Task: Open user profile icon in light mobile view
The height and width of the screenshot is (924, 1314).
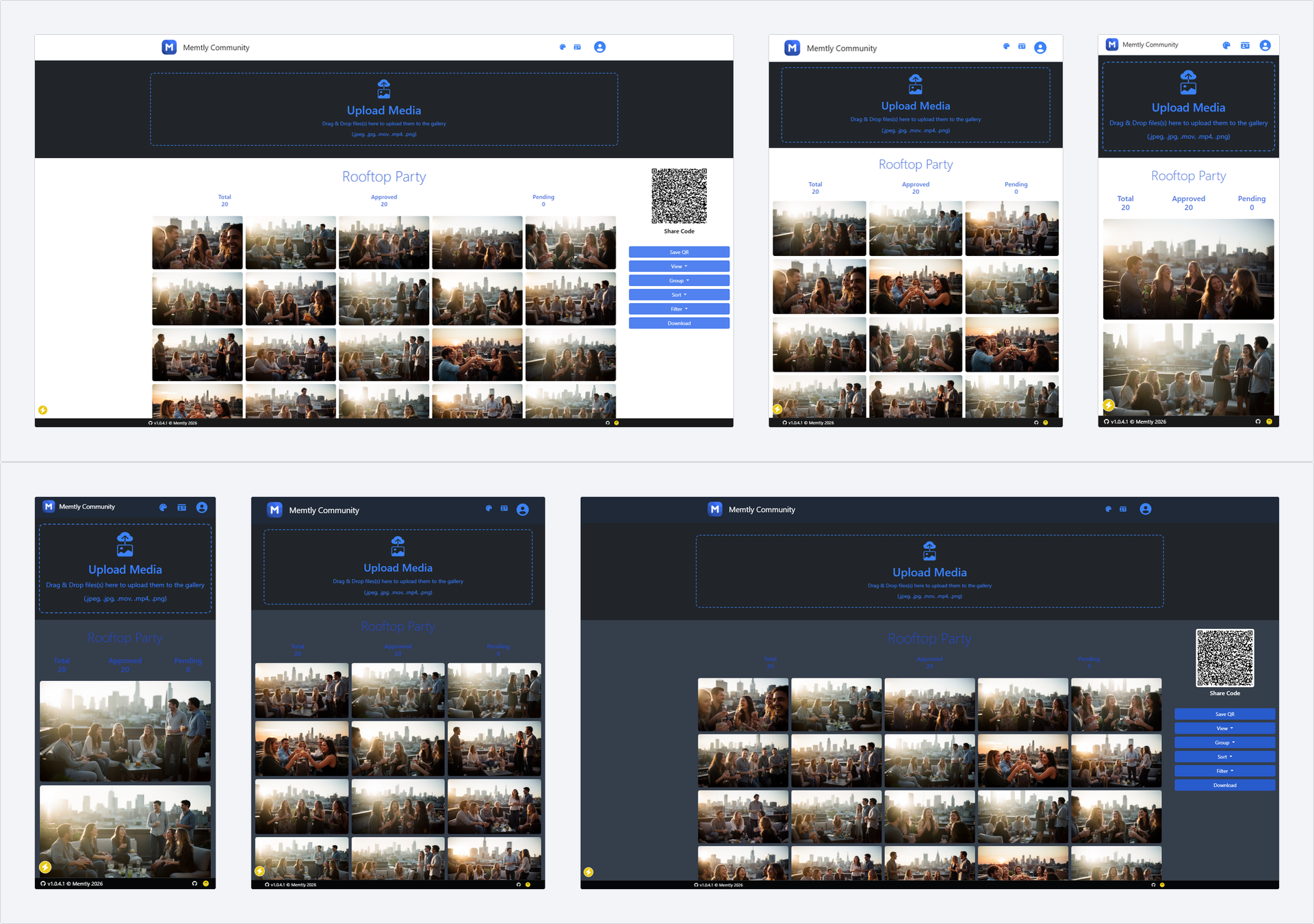Action: coord(1265,45)
